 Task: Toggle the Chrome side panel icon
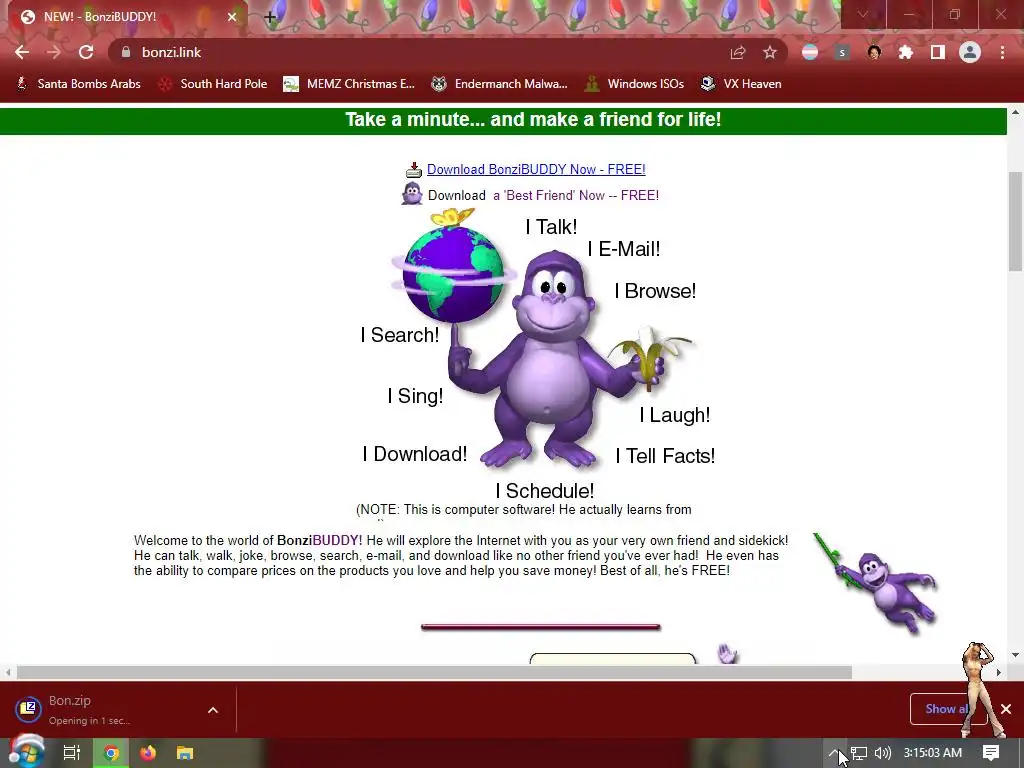(x=938, y=52)
